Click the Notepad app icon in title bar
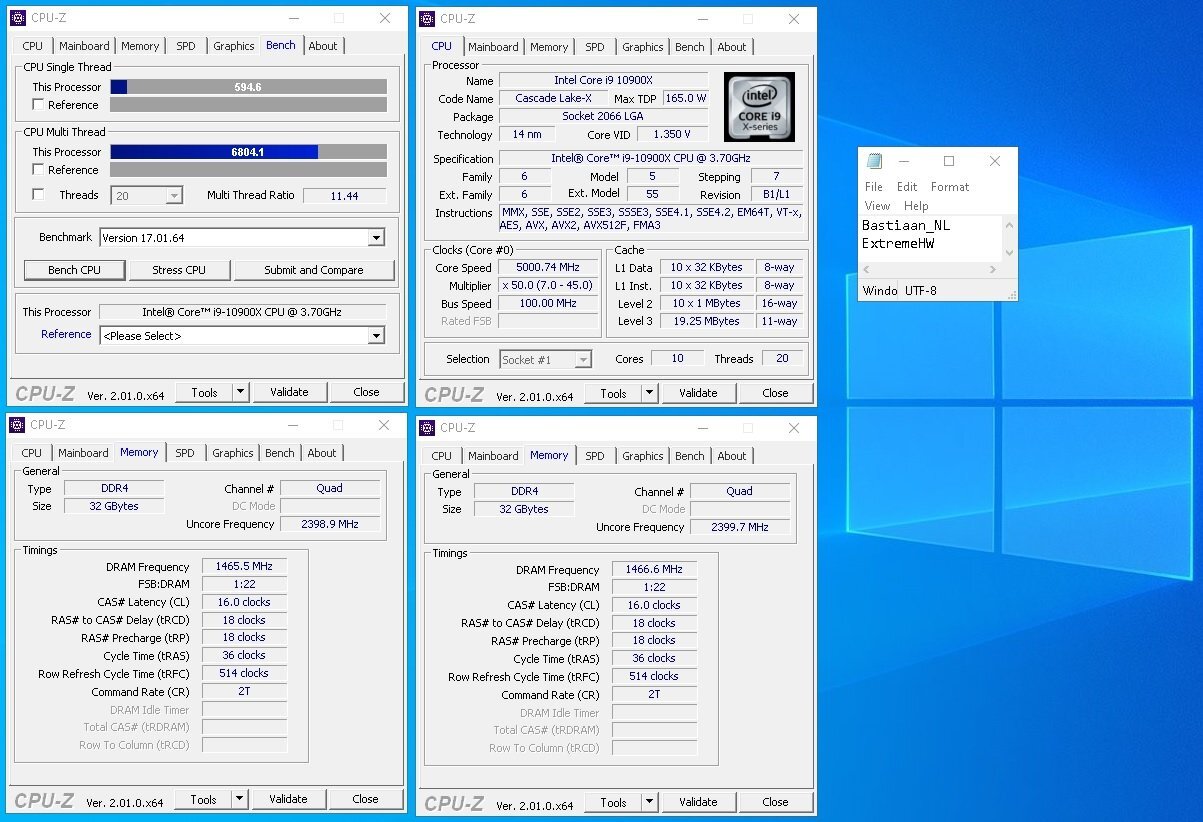1203x822 pixels. click(x=875, y=161)
